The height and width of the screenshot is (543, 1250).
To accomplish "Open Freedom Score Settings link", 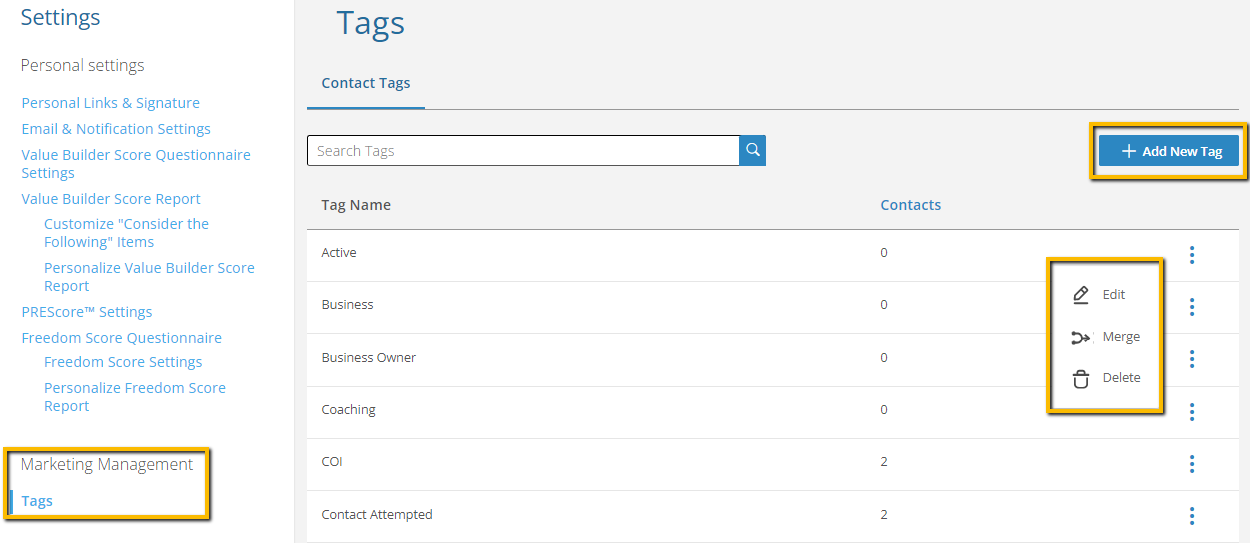I will (123, 362).
